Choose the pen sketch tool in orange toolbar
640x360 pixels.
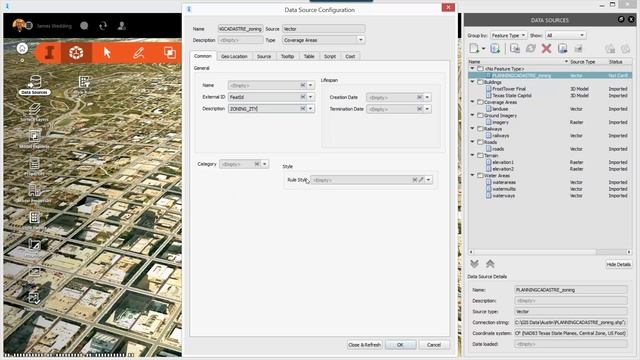(x=138, y=53)
